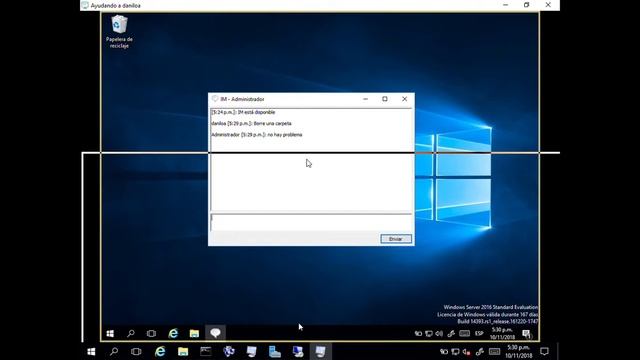The width and height of the screenshot is (640, 360).
Task: Select the active Remote Assistance taskbar button
Action: pyautogui.click(x=320, y=351)
